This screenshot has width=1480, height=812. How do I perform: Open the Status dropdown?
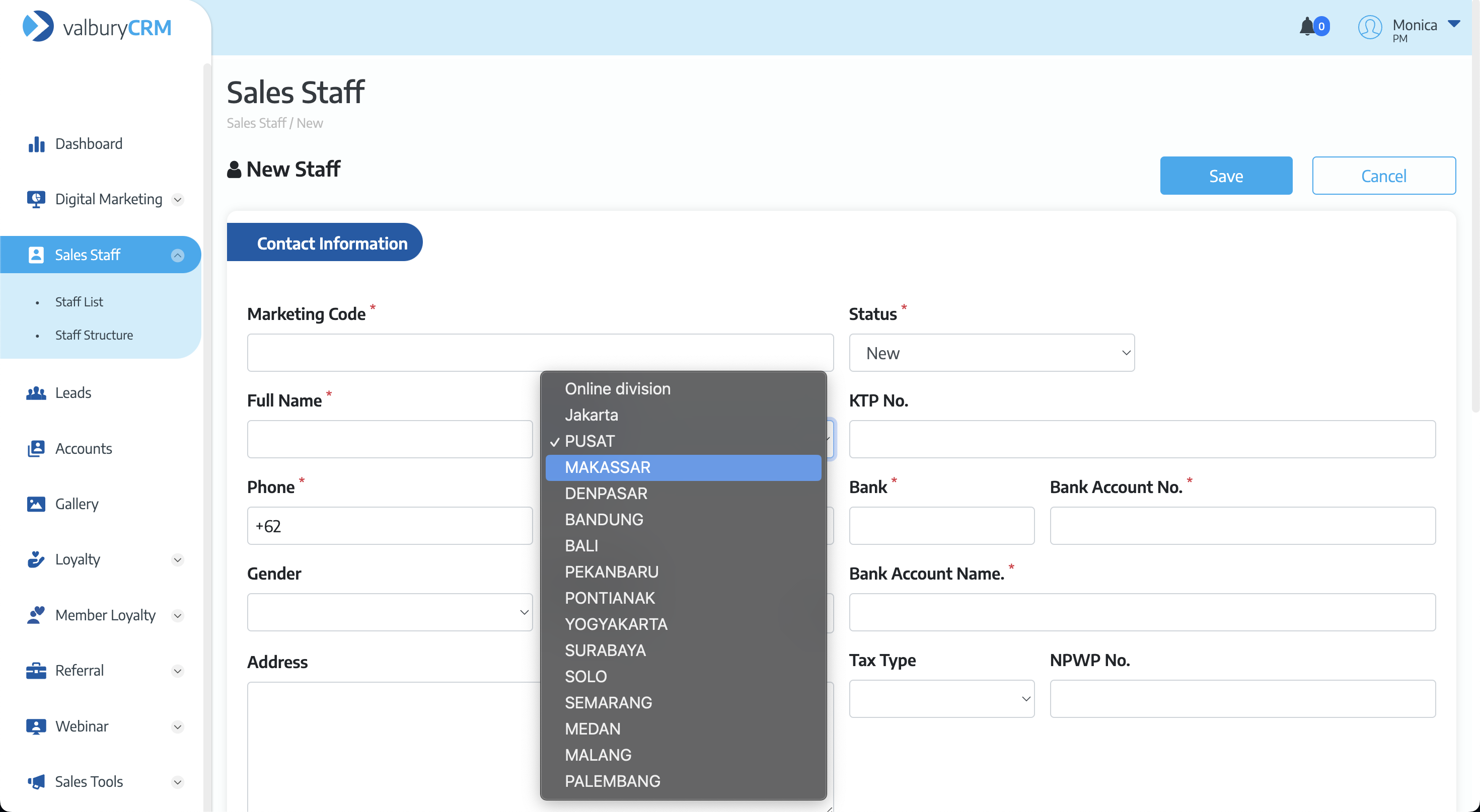pos(991,353)
